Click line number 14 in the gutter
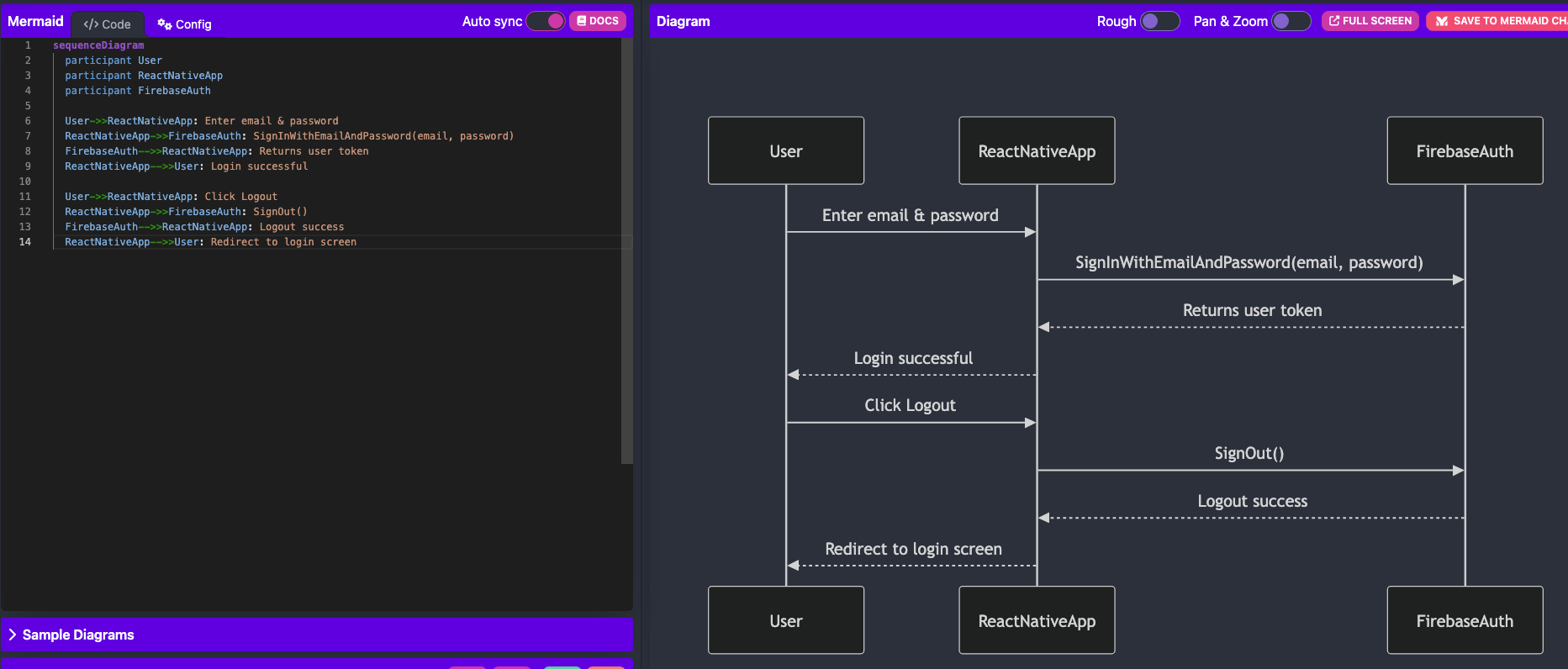Image resolution: width=1568 pixels, height=669 pixels. click(x=25, y=242)
